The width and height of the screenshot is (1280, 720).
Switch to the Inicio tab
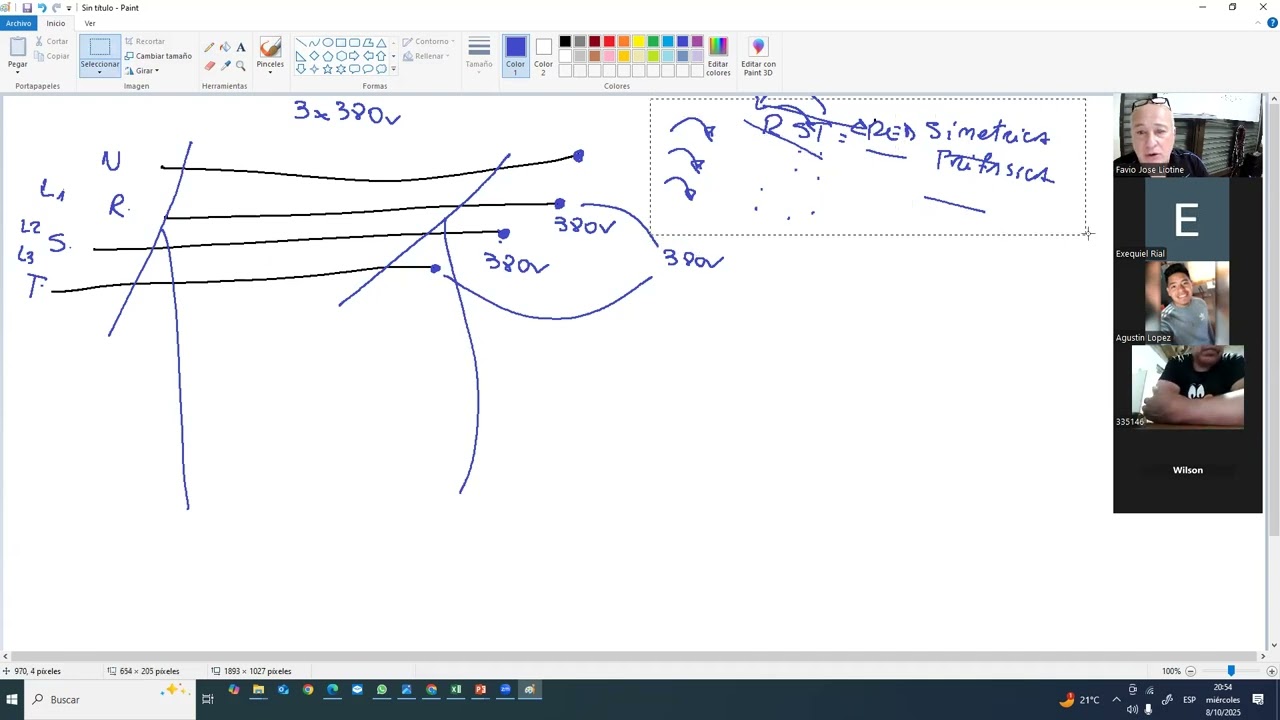56,23
